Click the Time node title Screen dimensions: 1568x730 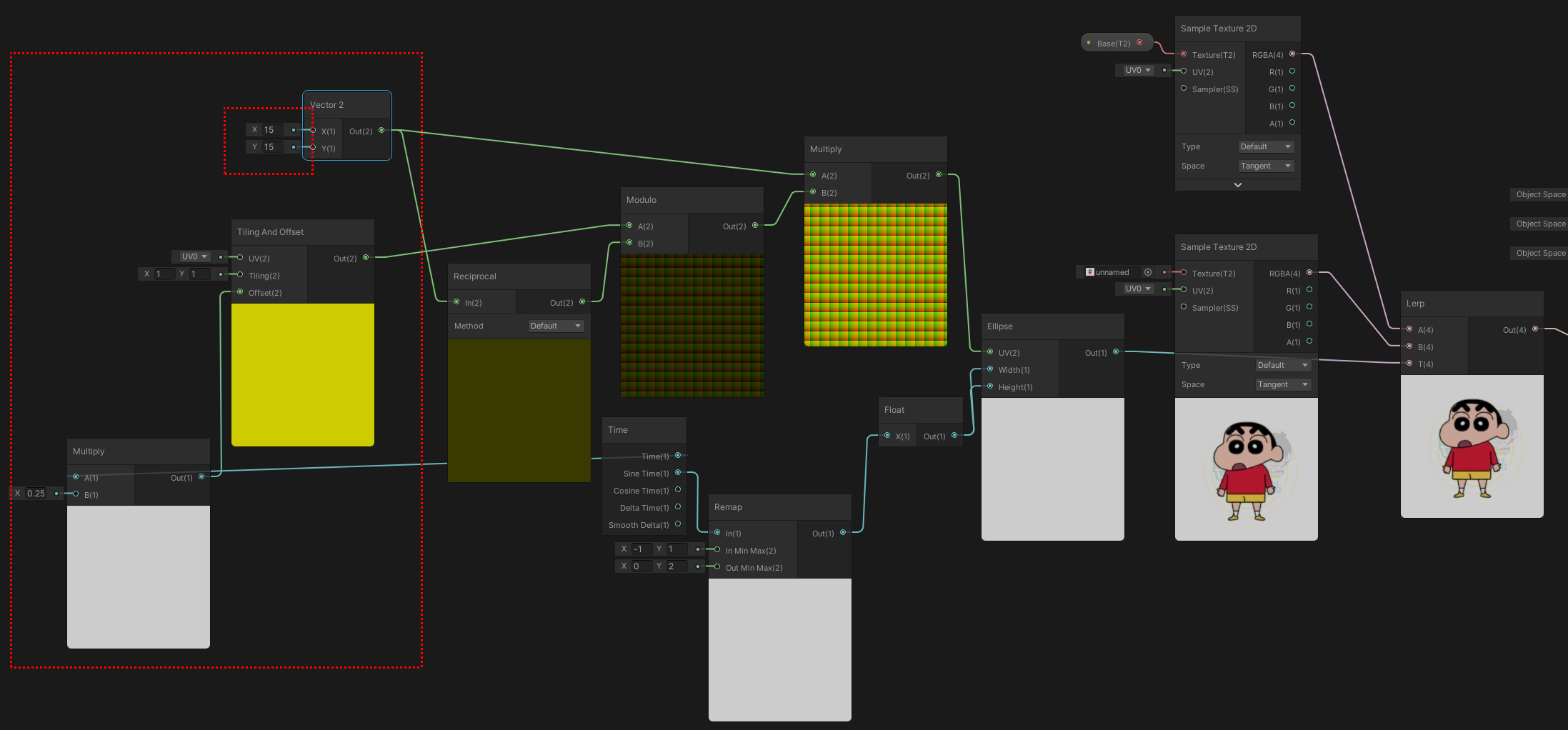tap(618, 430)
